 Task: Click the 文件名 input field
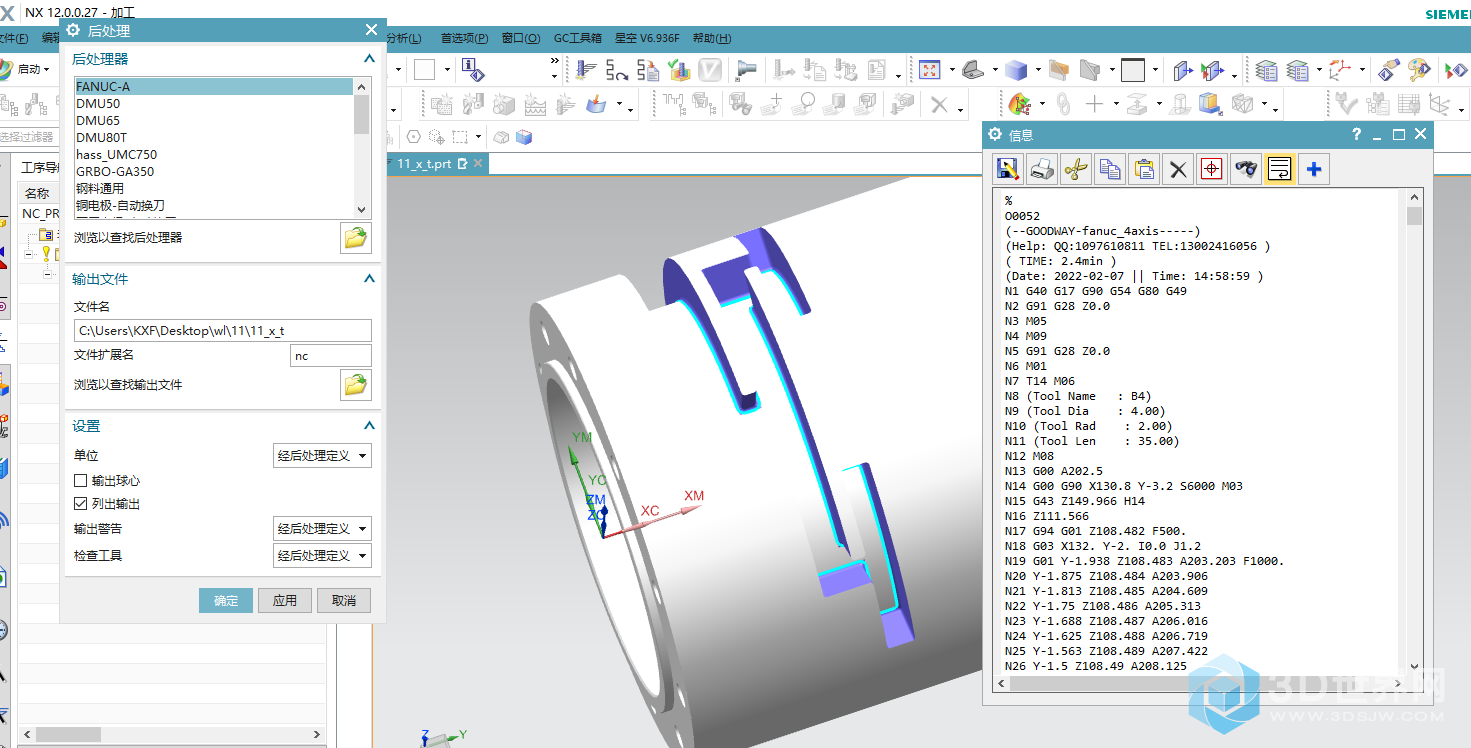click(x=223, y=330)
